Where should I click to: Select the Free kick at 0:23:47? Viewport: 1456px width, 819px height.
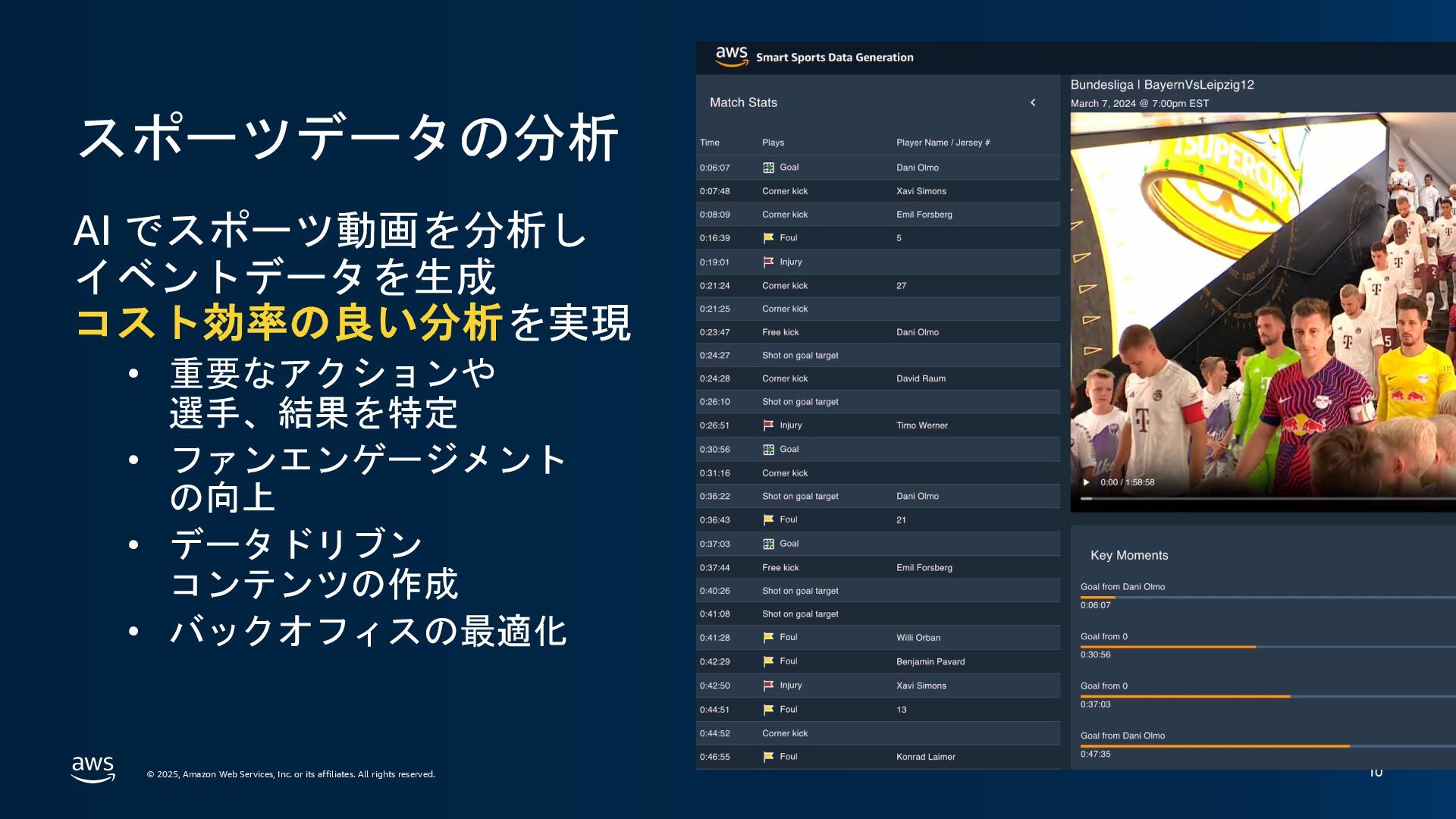(878, 332)
